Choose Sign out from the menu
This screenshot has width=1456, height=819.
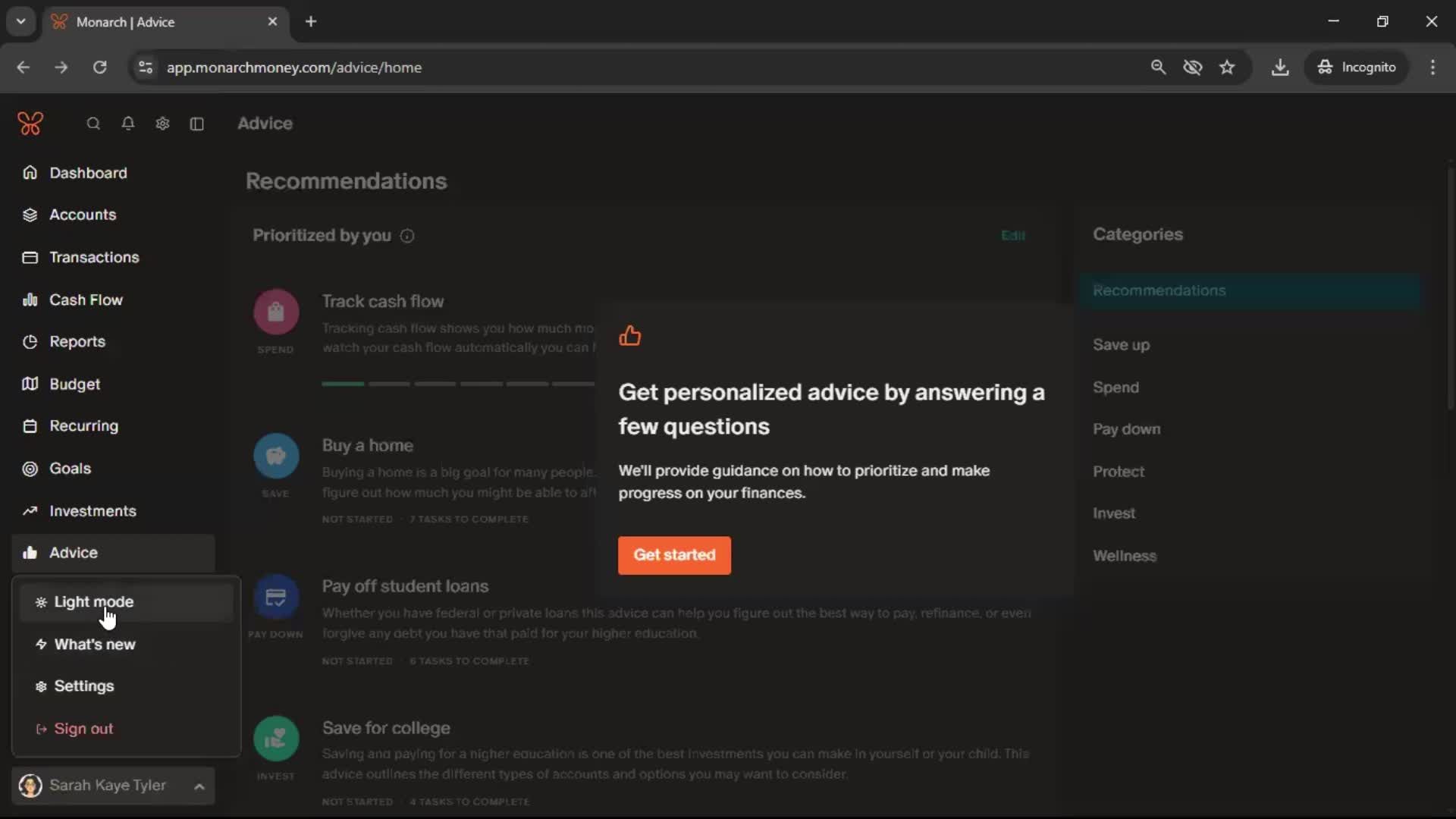click(83, 729)
